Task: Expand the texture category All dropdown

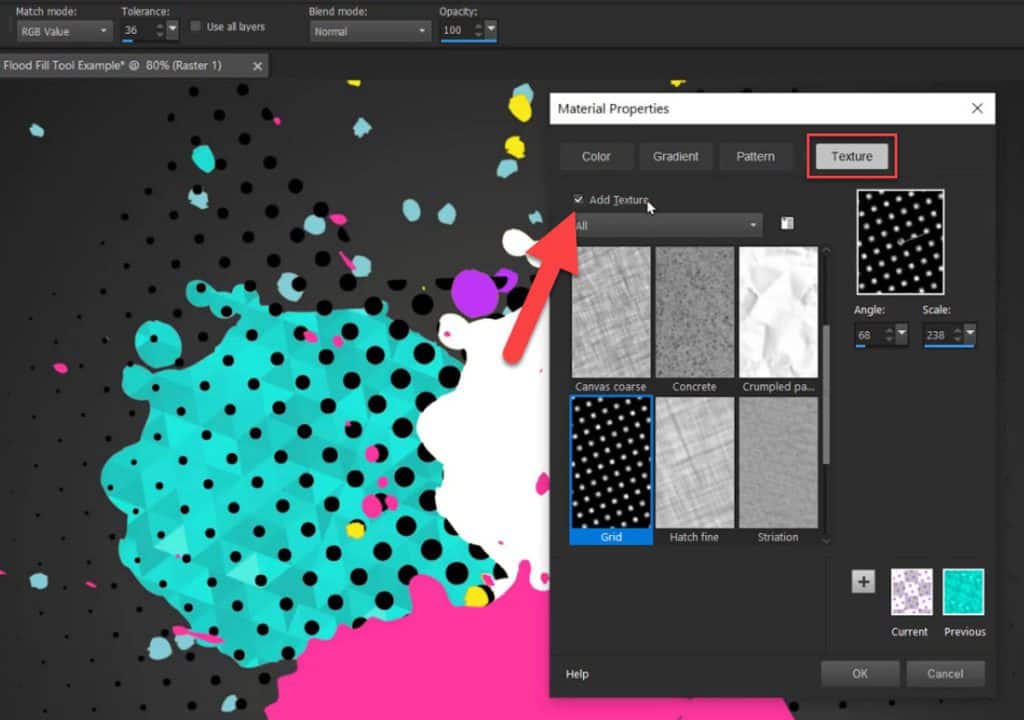Action: [753, 224]
